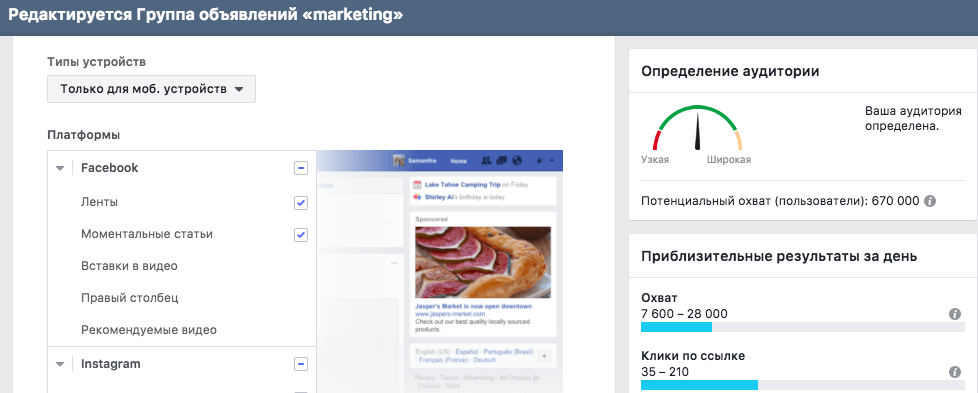
Task: Select the Вставки в видео placement
Action: [x=129, y=266]
